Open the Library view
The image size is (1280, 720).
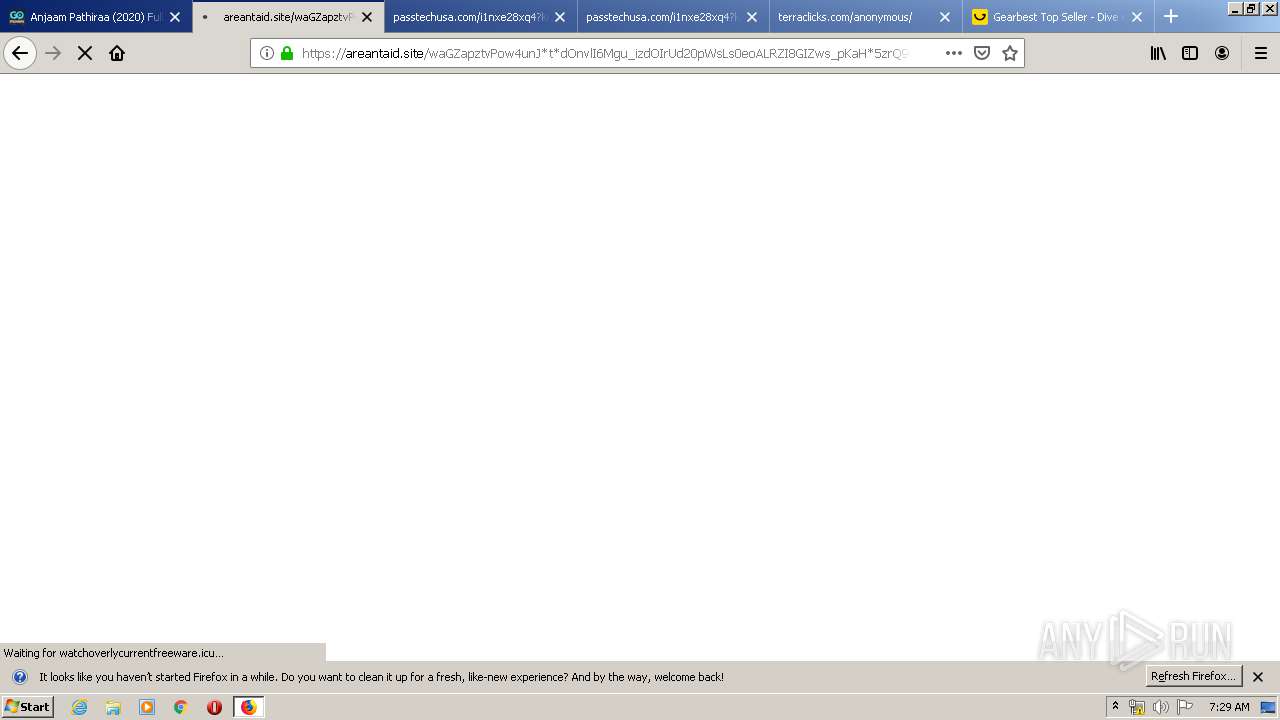point(1158,53)
